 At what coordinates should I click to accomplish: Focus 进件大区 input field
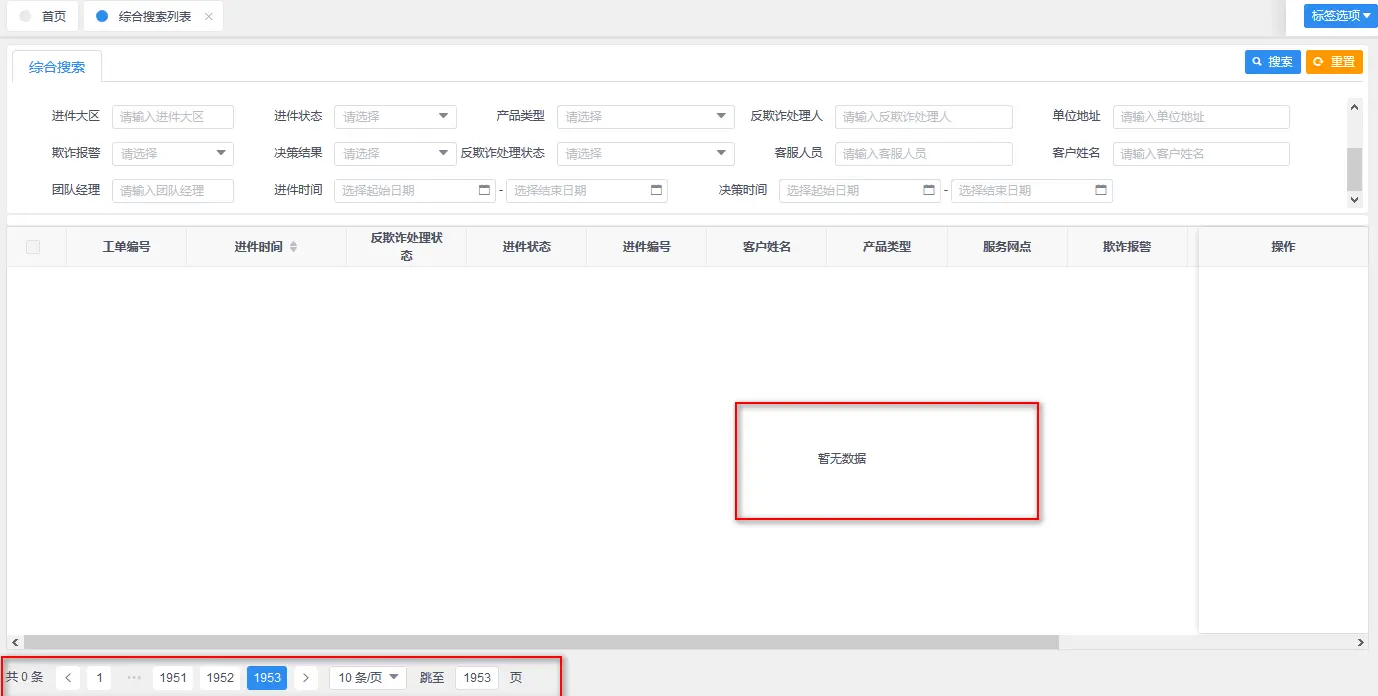[x=173, y=117]
